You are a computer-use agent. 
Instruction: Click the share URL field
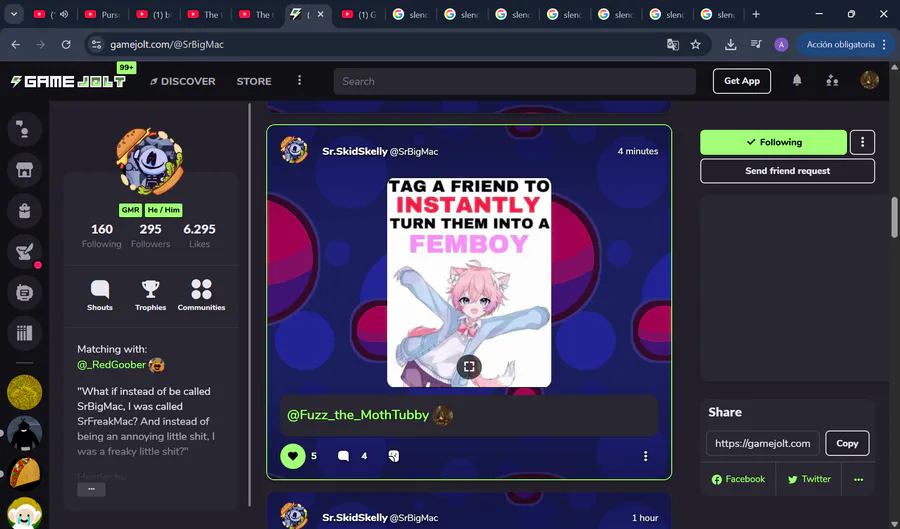point(763,443)
